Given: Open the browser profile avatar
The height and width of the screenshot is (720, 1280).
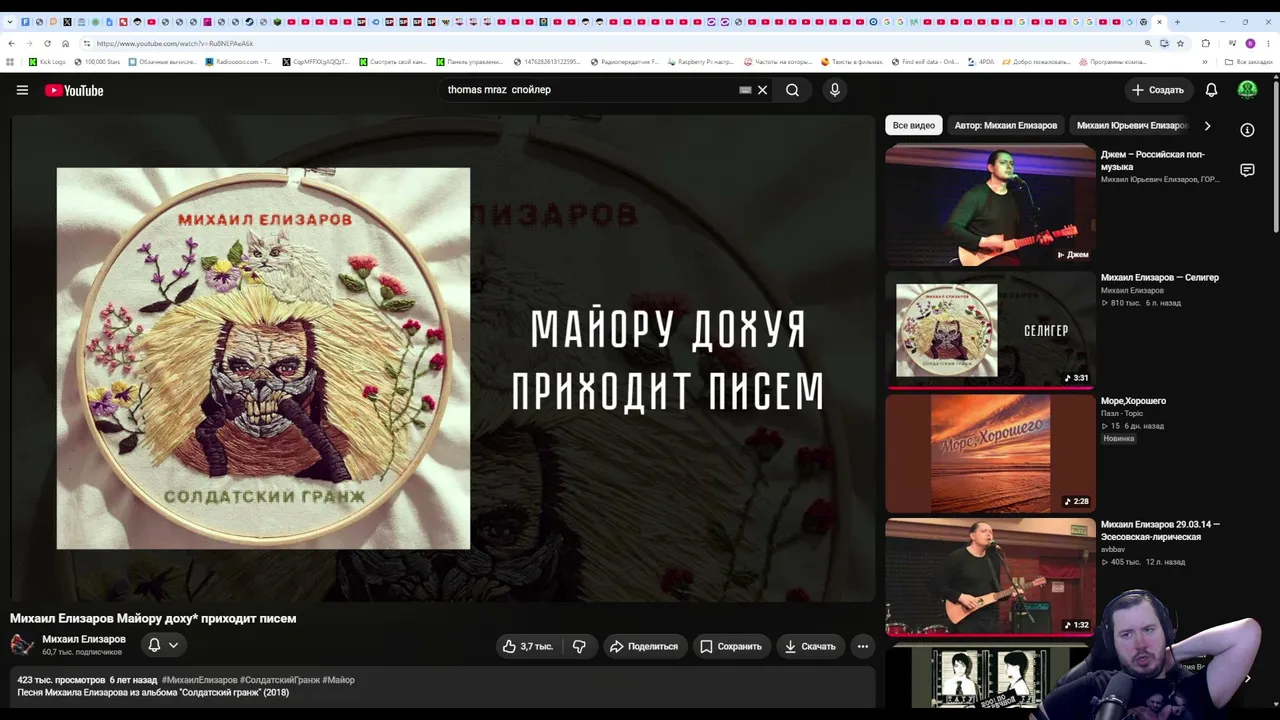Looking at the screenshot, I should point(1250,43).
